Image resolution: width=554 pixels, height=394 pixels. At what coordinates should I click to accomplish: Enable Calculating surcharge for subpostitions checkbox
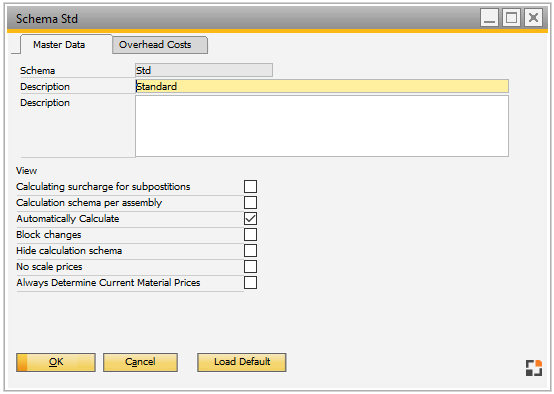(250, 186)
